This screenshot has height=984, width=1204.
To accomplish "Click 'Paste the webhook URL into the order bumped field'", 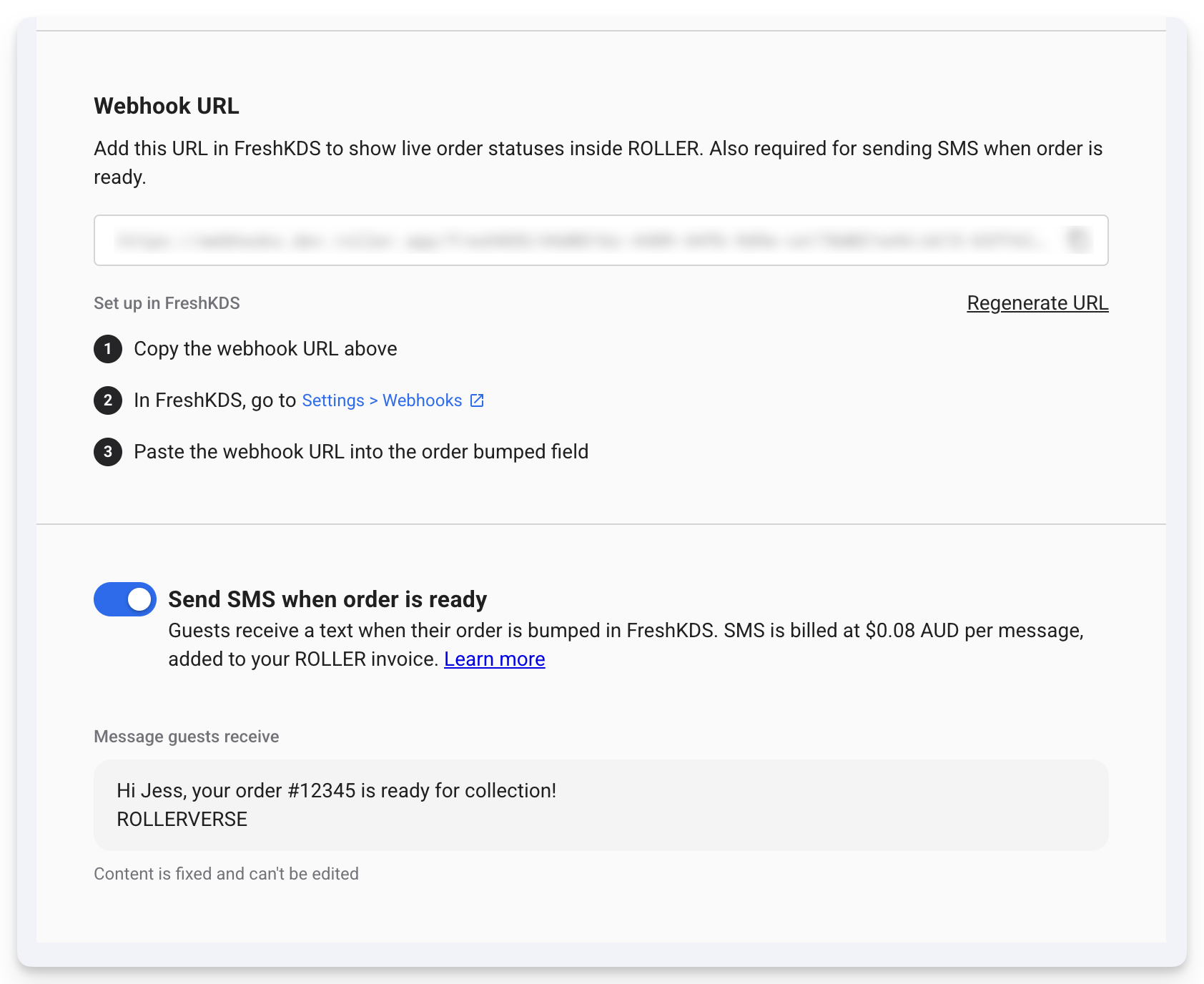I will (x=361, y=452).
